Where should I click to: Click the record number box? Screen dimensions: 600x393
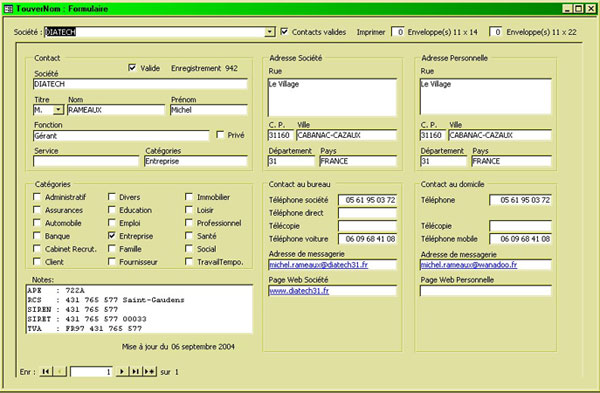(x=91, y=371)
